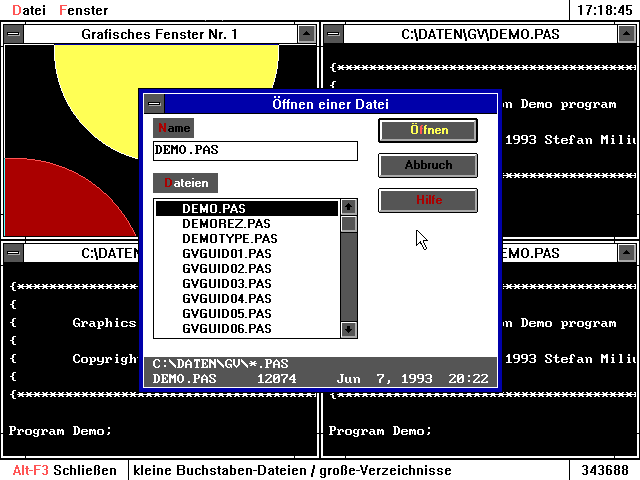Screen dimensions: 640x480
Task: Zoom the bottom-right DEMO.PAS window
Action: 625,254
